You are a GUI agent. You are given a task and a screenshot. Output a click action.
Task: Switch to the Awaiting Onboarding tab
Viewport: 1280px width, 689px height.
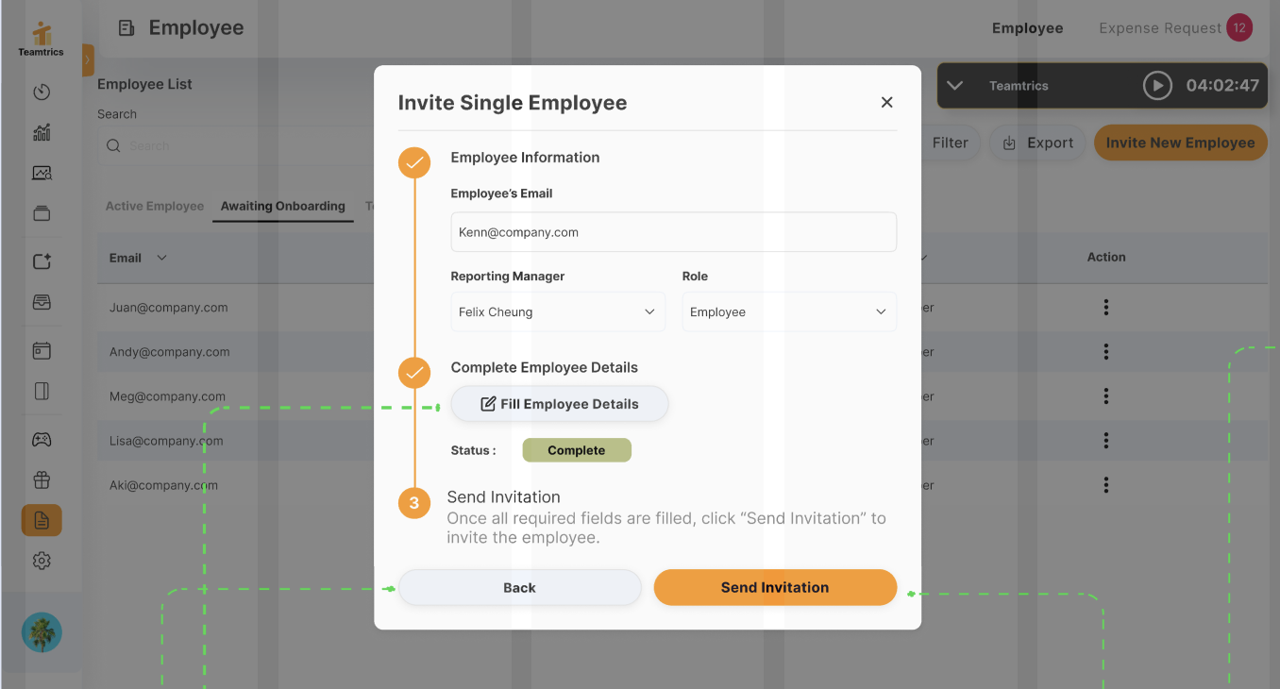283,206
